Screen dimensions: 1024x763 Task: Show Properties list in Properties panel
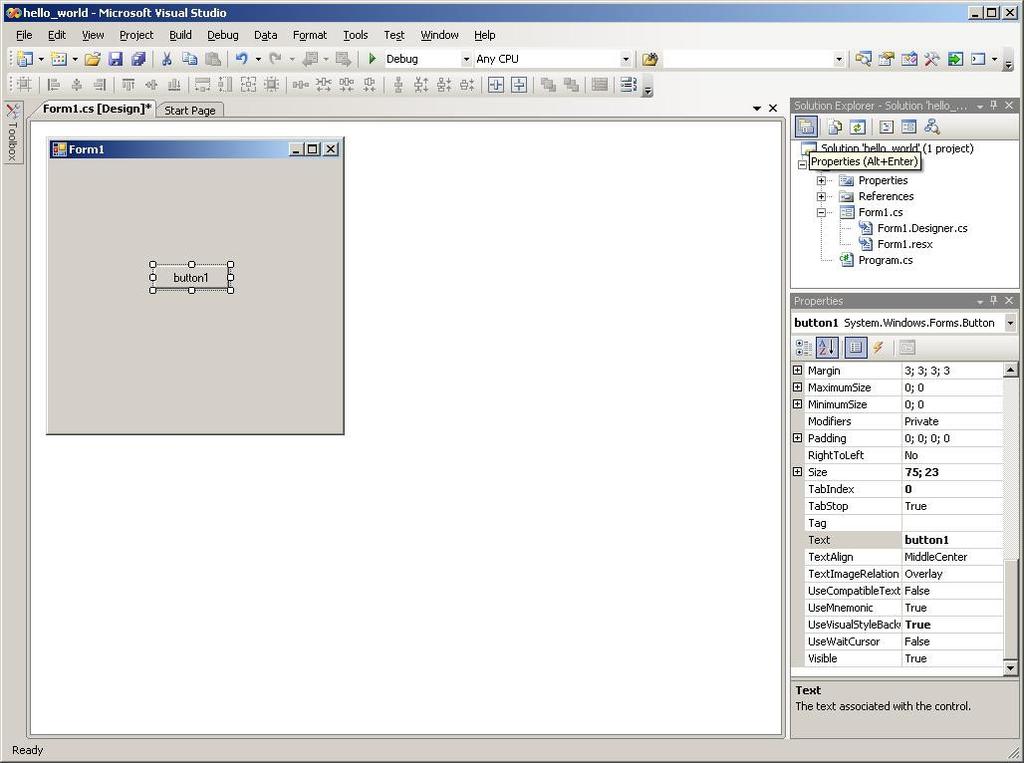click(856, 348)
